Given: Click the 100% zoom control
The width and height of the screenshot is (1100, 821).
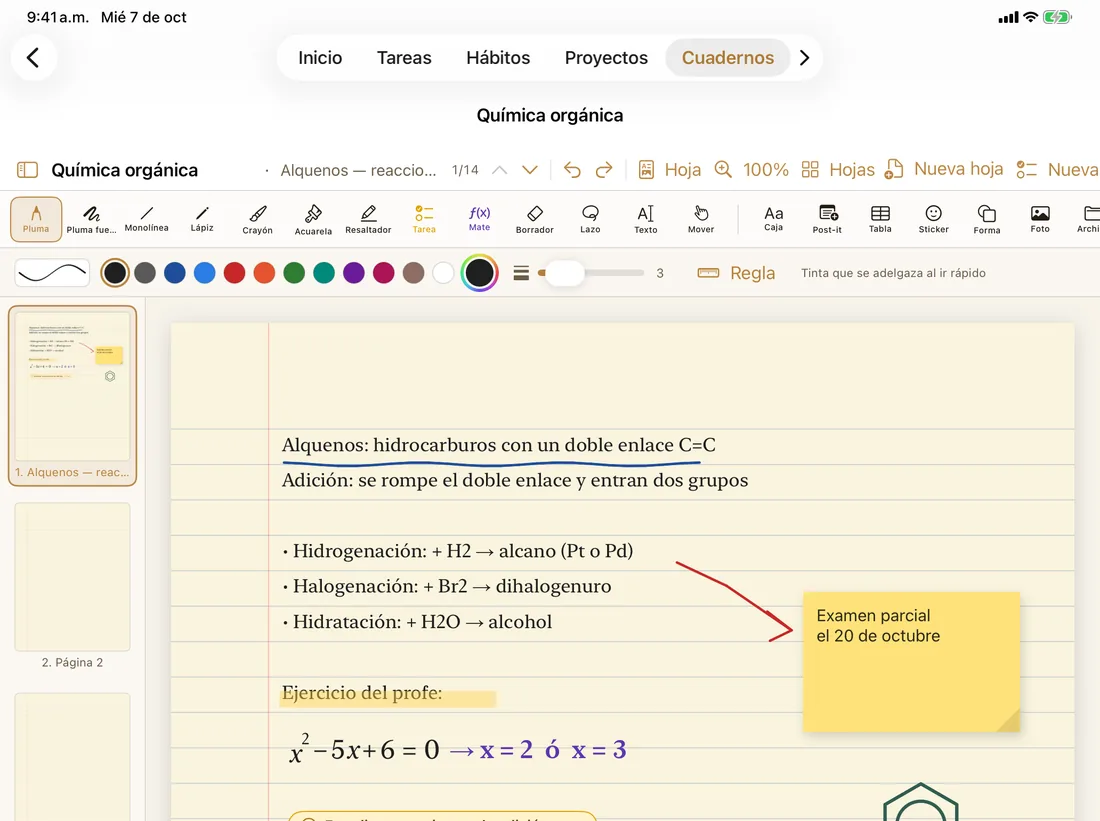Looking at the screenshot, I should click(x=751, y=170).
